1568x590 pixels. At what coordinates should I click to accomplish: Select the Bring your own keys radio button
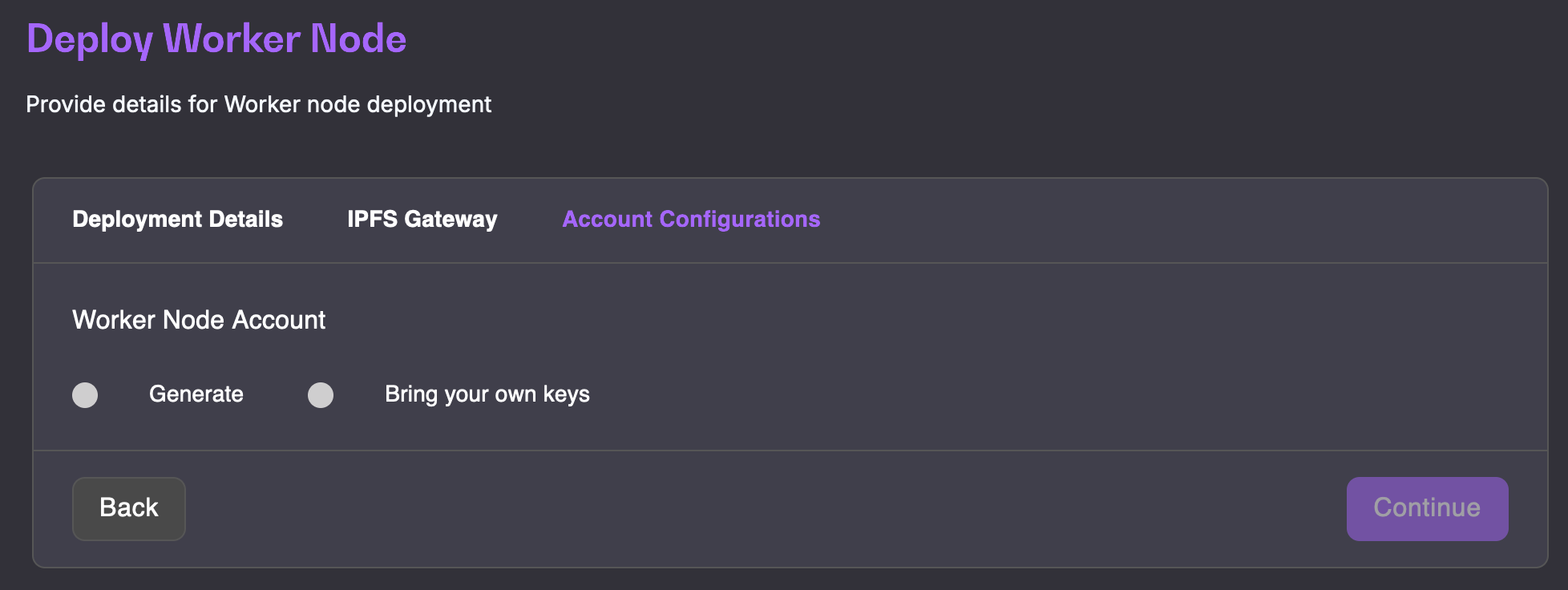pos(321,395)
